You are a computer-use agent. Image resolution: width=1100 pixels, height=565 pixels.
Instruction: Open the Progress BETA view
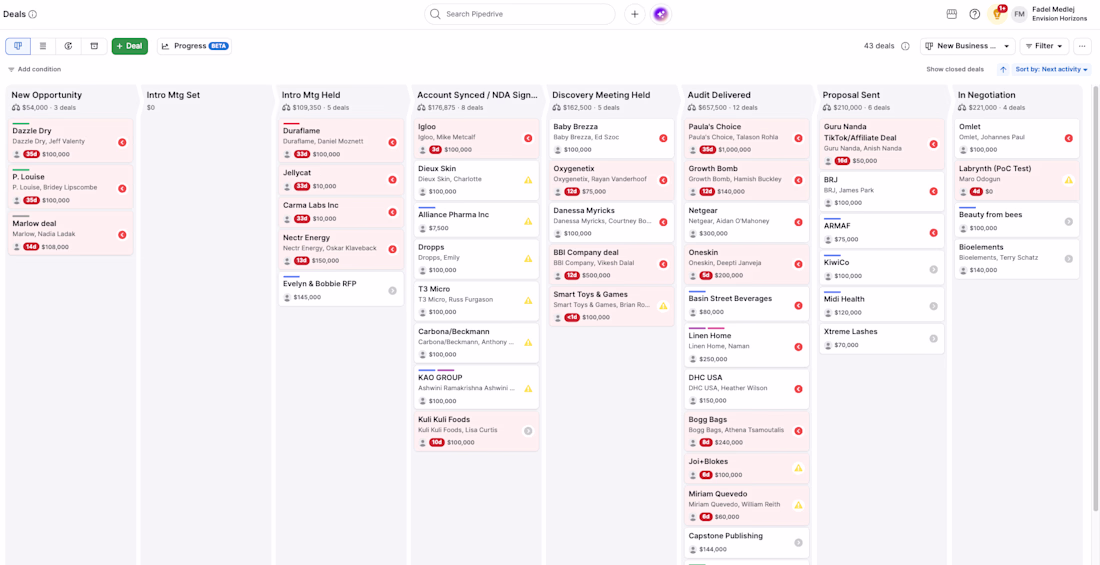[x=194, y=46]
